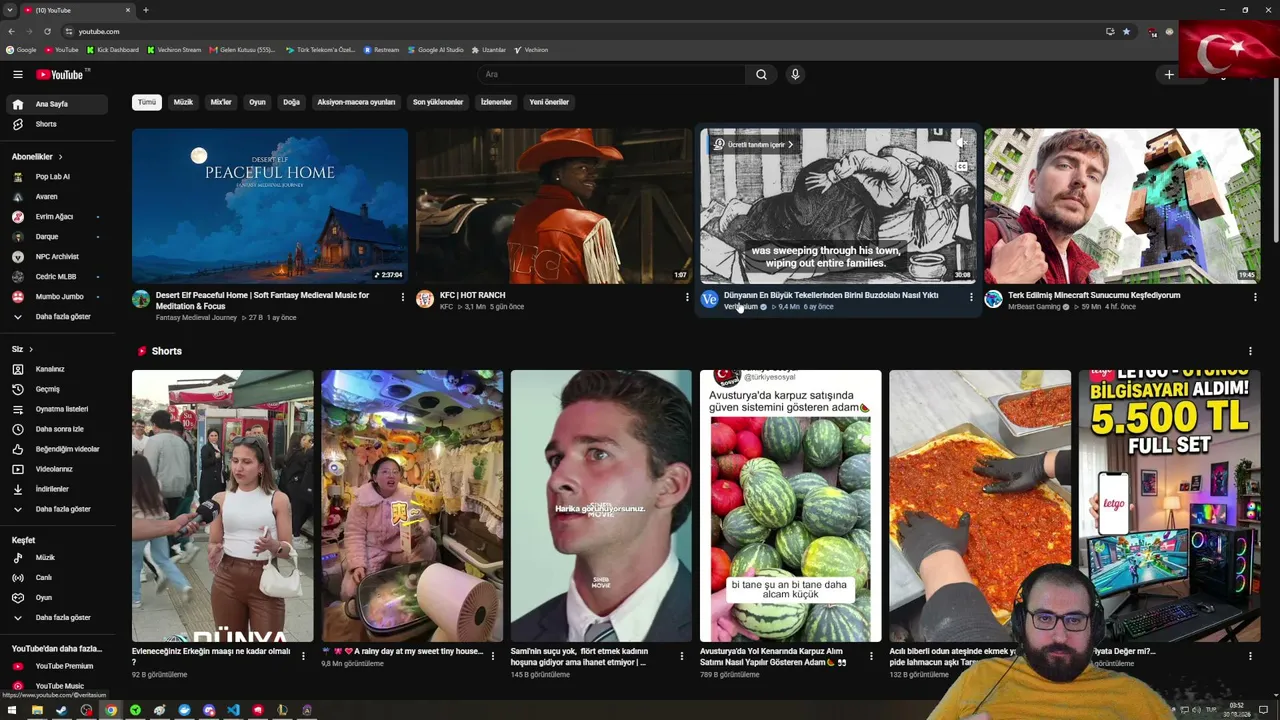This screenshot has height=720, width=1280.
Task: Open Geçmiş (History) in sidebar
Action: coord(57,389)
